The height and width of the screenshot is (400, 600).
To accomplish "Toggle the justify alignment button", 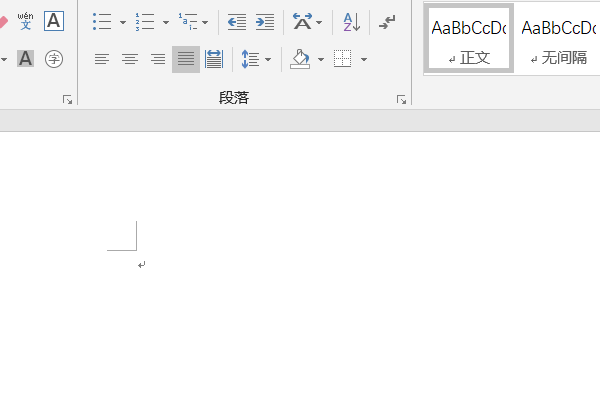I will pyautogui.click(x=186, y=59).
